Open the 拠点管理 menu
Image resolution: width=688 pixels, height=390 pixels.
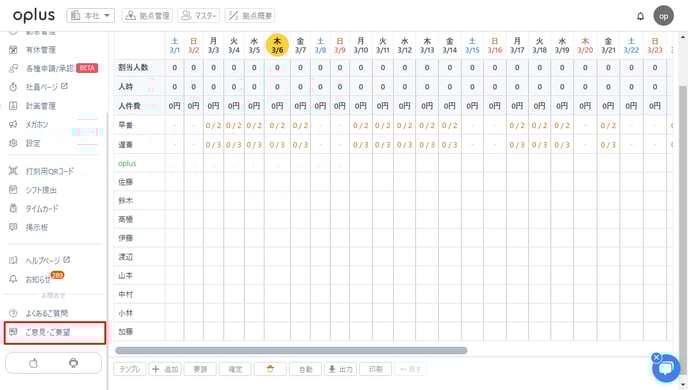[x=147, y=15]
